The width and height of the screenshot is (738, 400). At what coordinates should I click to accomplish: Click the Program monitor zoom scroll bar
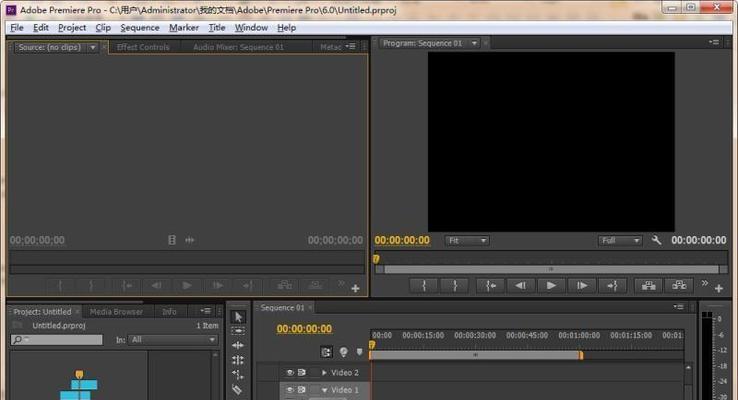coord(551,270)
